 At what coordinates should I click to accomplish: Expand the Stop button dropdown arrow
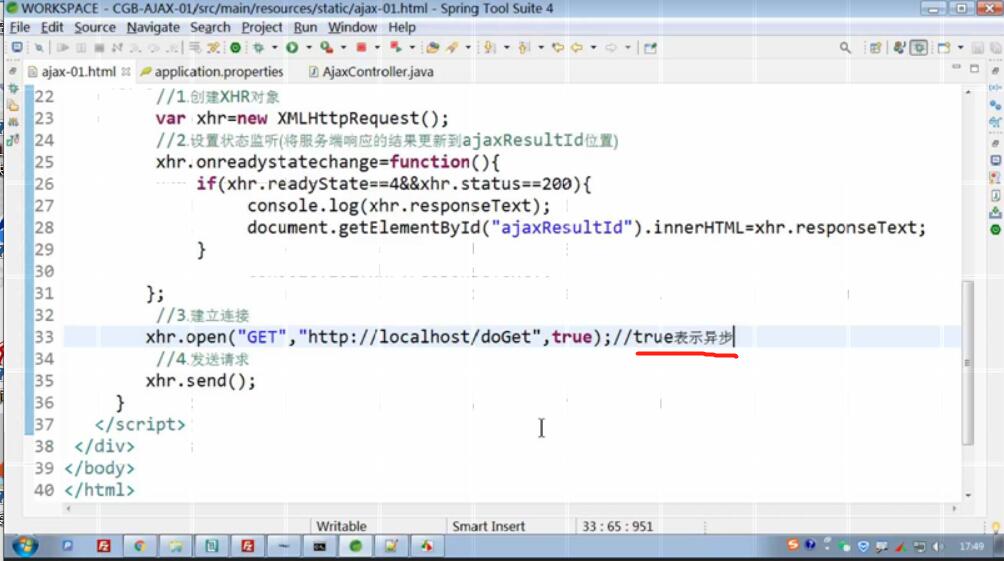click(x=377, y=47)
